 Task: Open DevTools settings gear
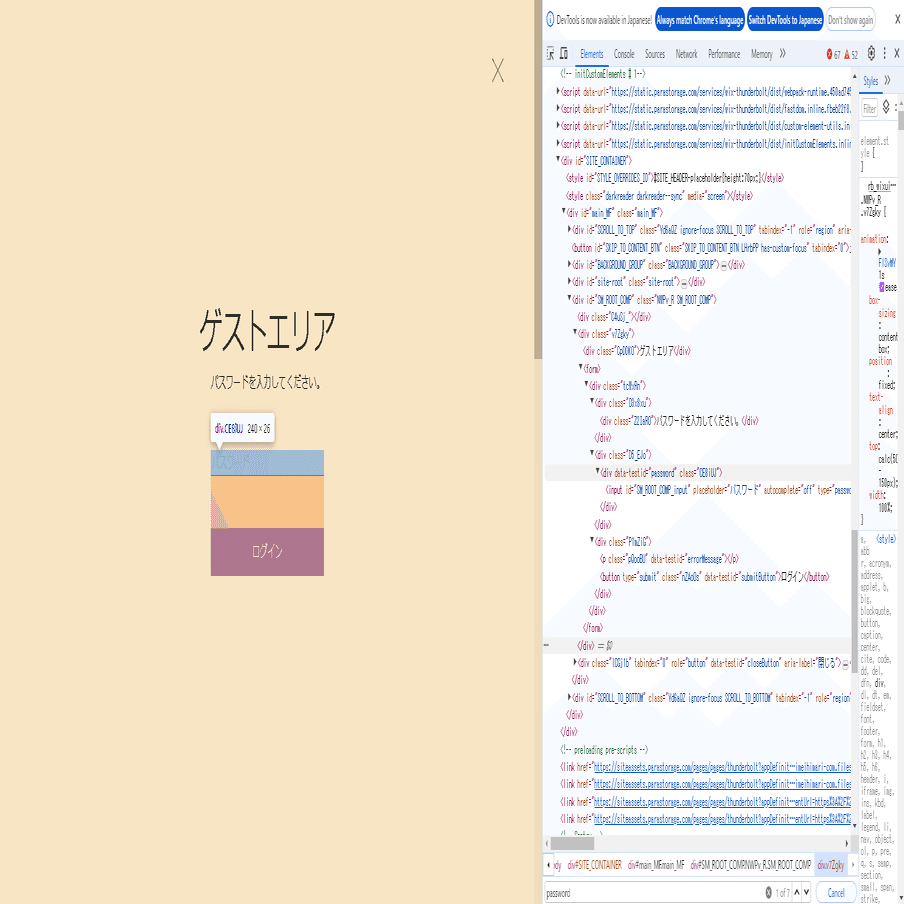tap(871, 53)
